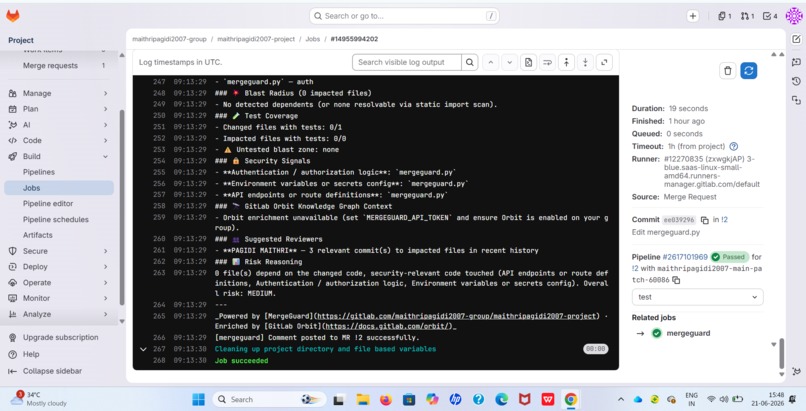The width and height of the screenshot is (806, 411).
Task: Open Merge requests in sidebar
Action: click(58, 66)
